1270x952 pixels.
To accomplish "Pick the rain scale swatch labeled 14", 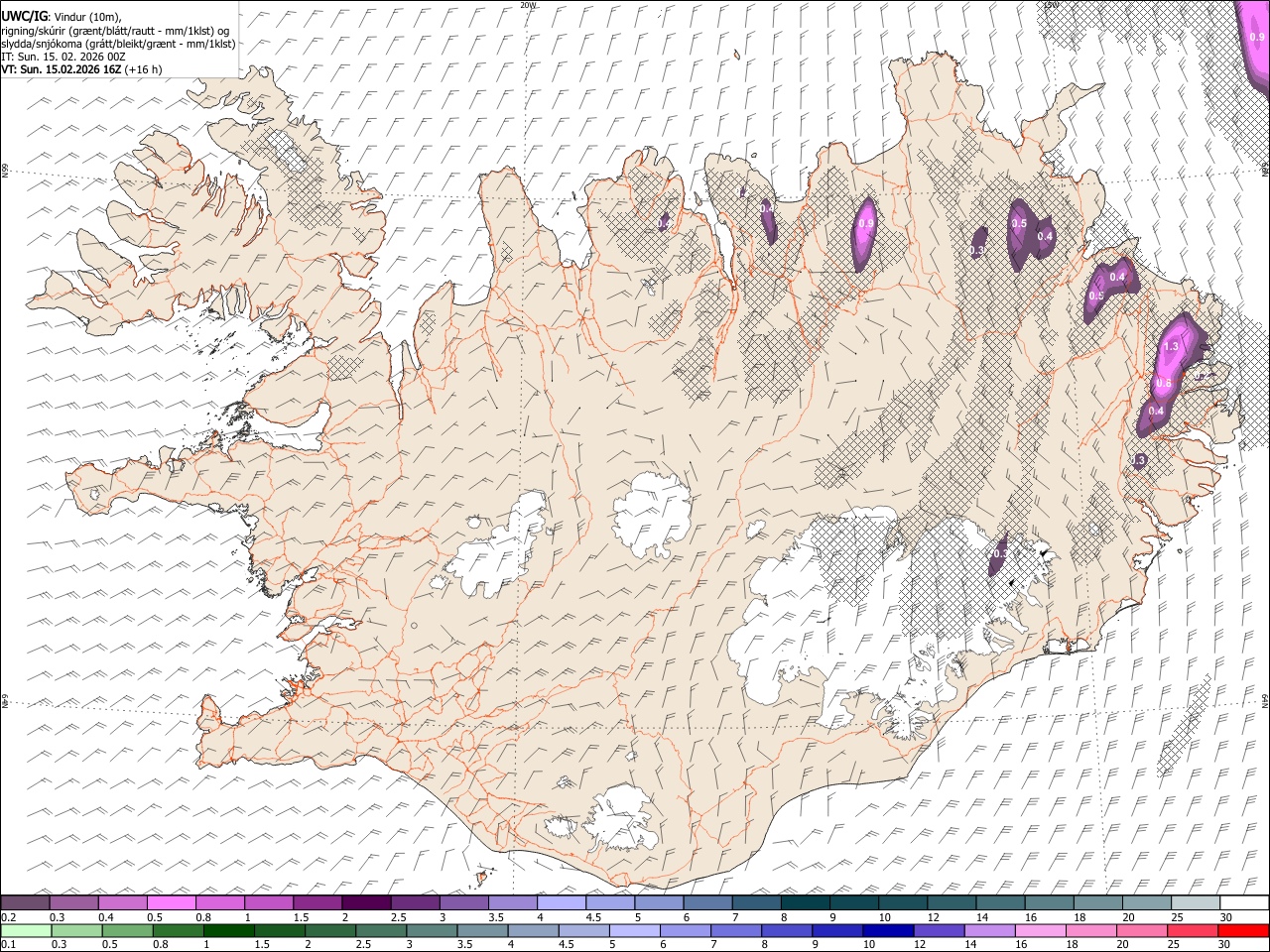I will 989,930.
